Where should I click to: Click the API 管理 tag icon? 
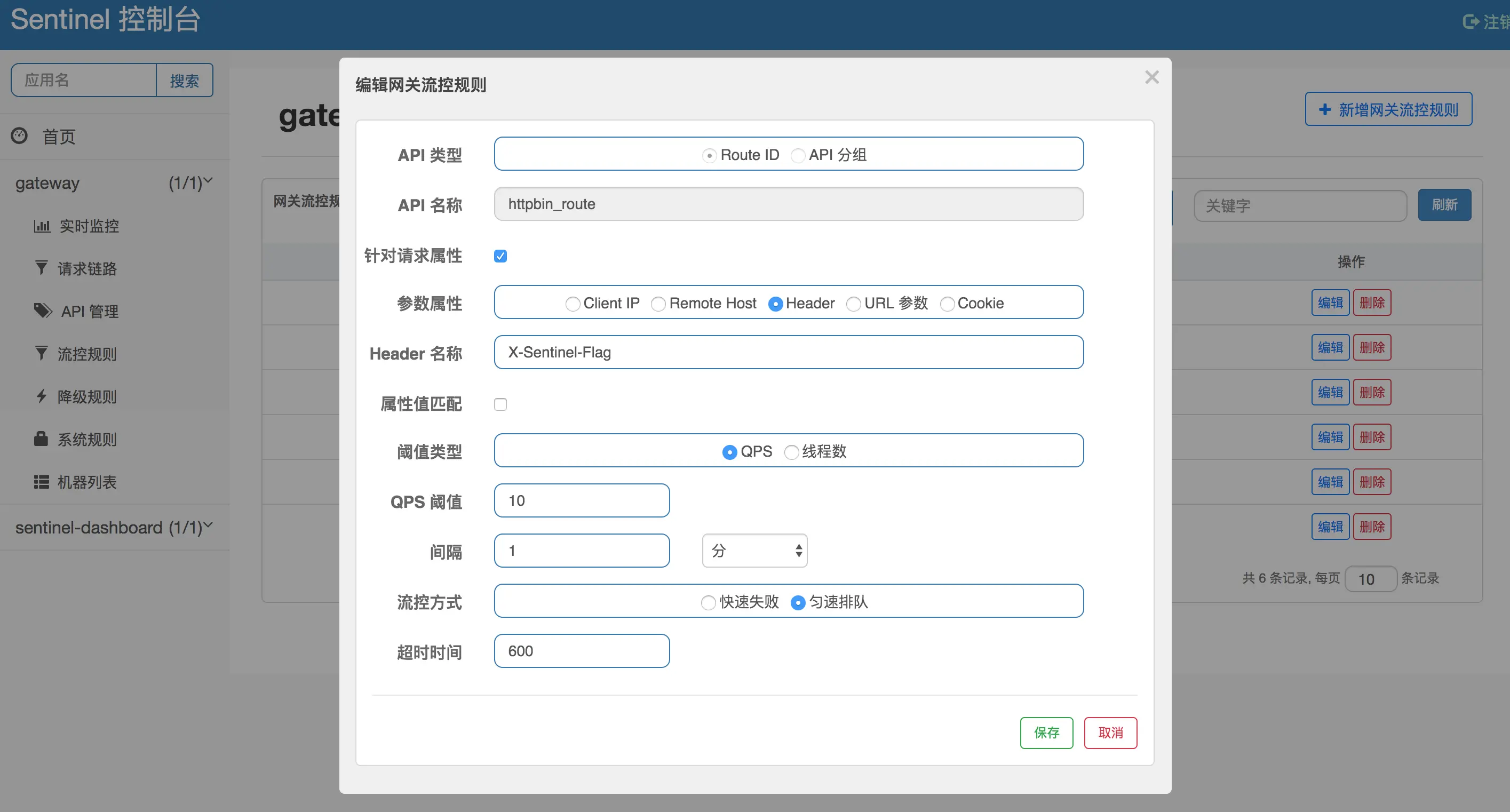click(42, 312)
